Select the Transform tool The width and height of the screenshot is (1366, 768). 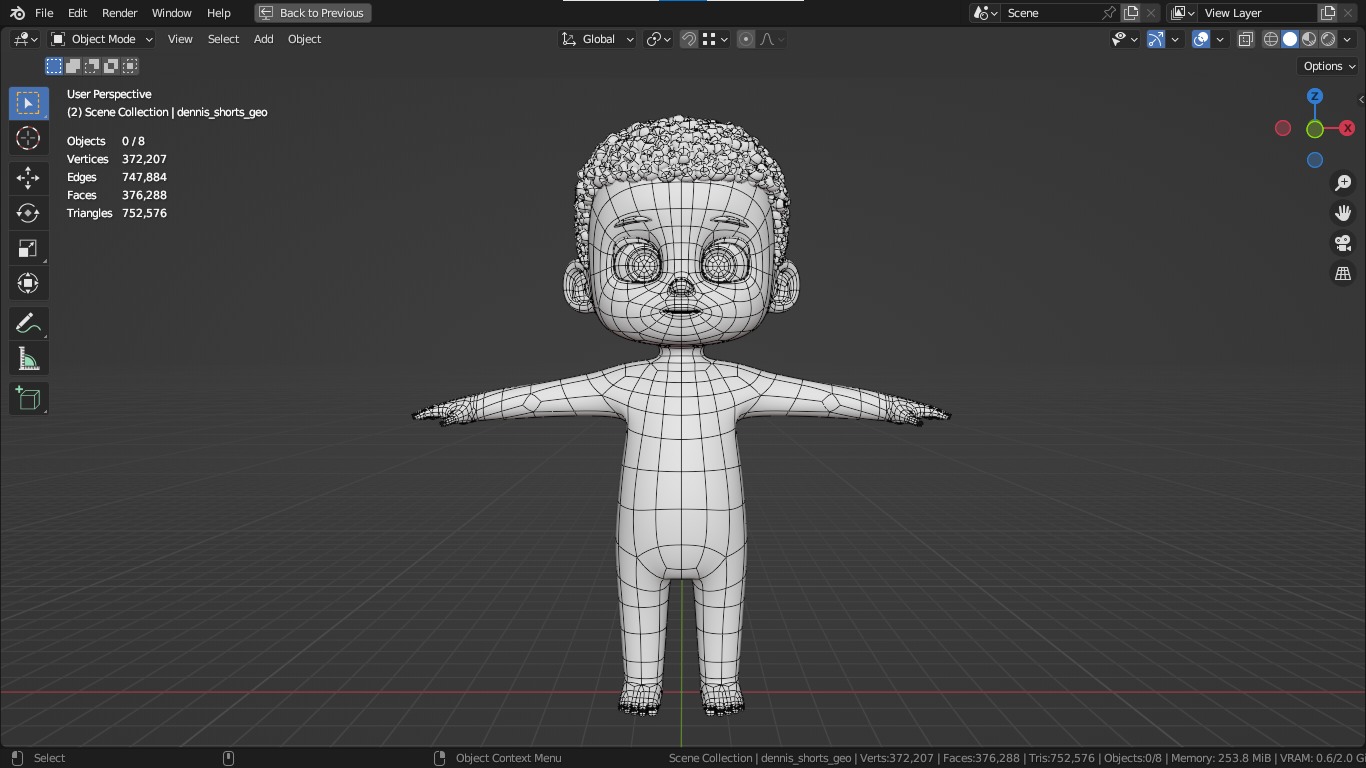coord(28,283)
